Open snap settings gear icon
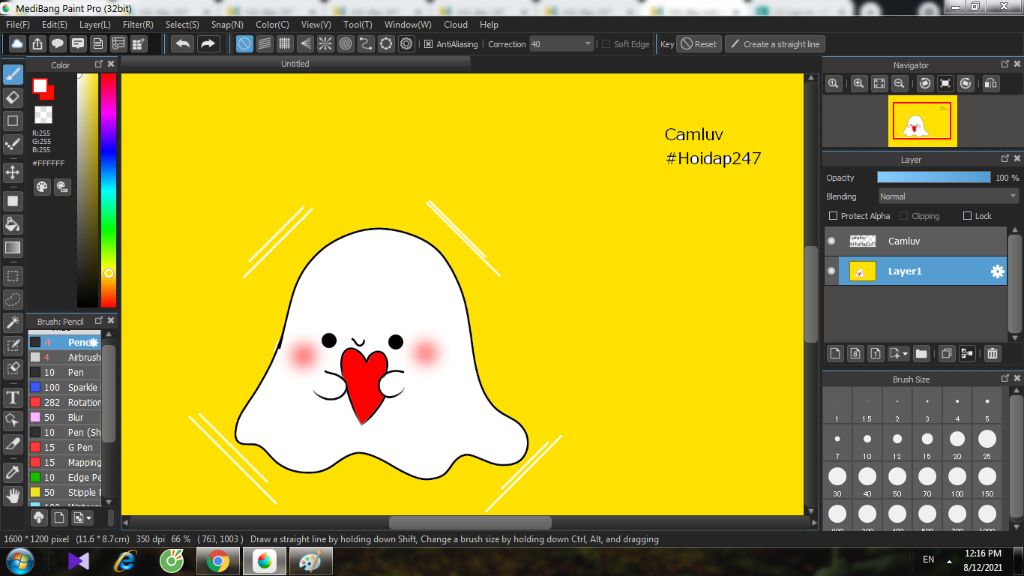Image resolution: width=1024 pixels, height=576 pixels. click(406, 44)
